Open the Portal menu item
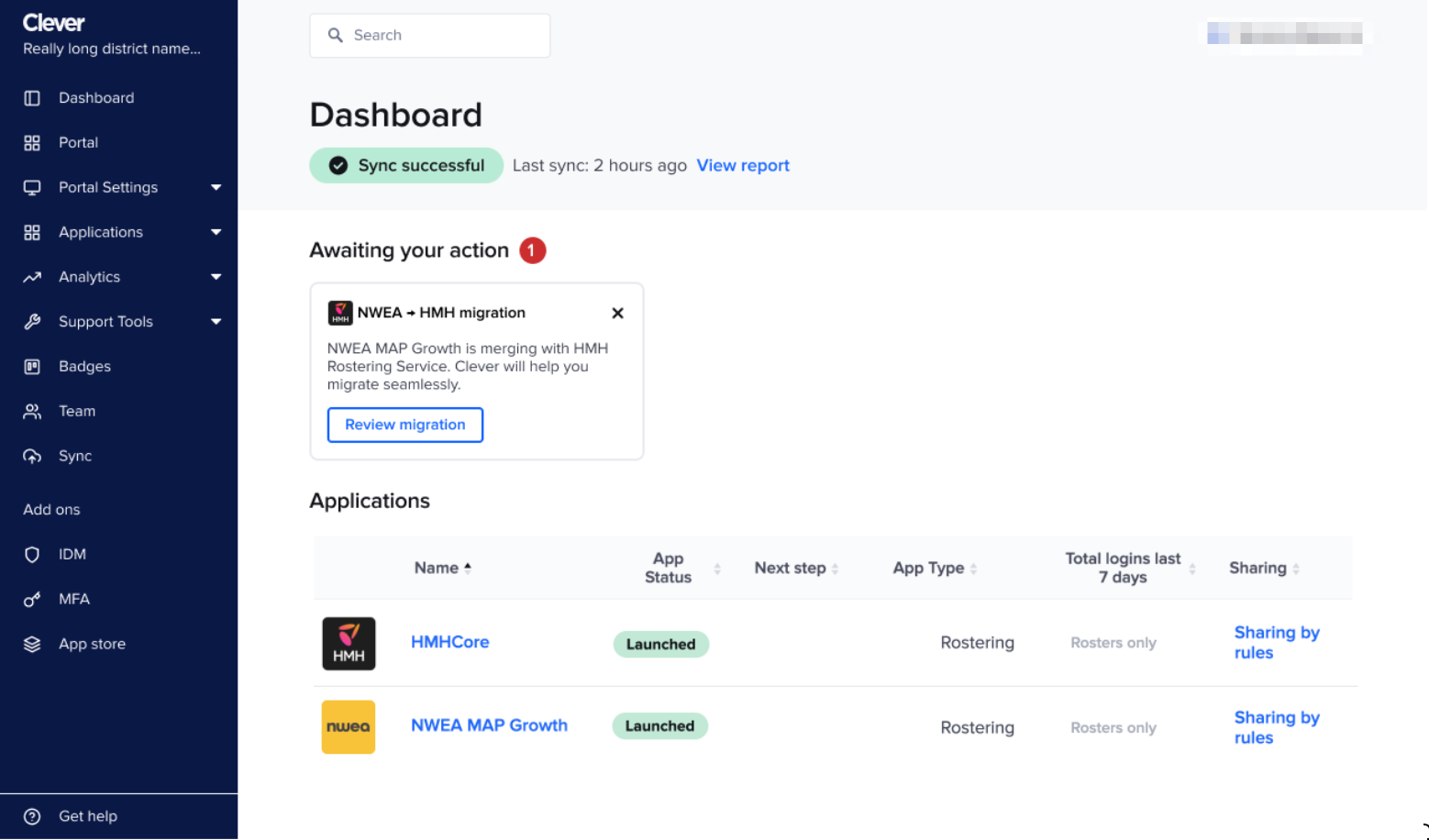 [78, 143]
